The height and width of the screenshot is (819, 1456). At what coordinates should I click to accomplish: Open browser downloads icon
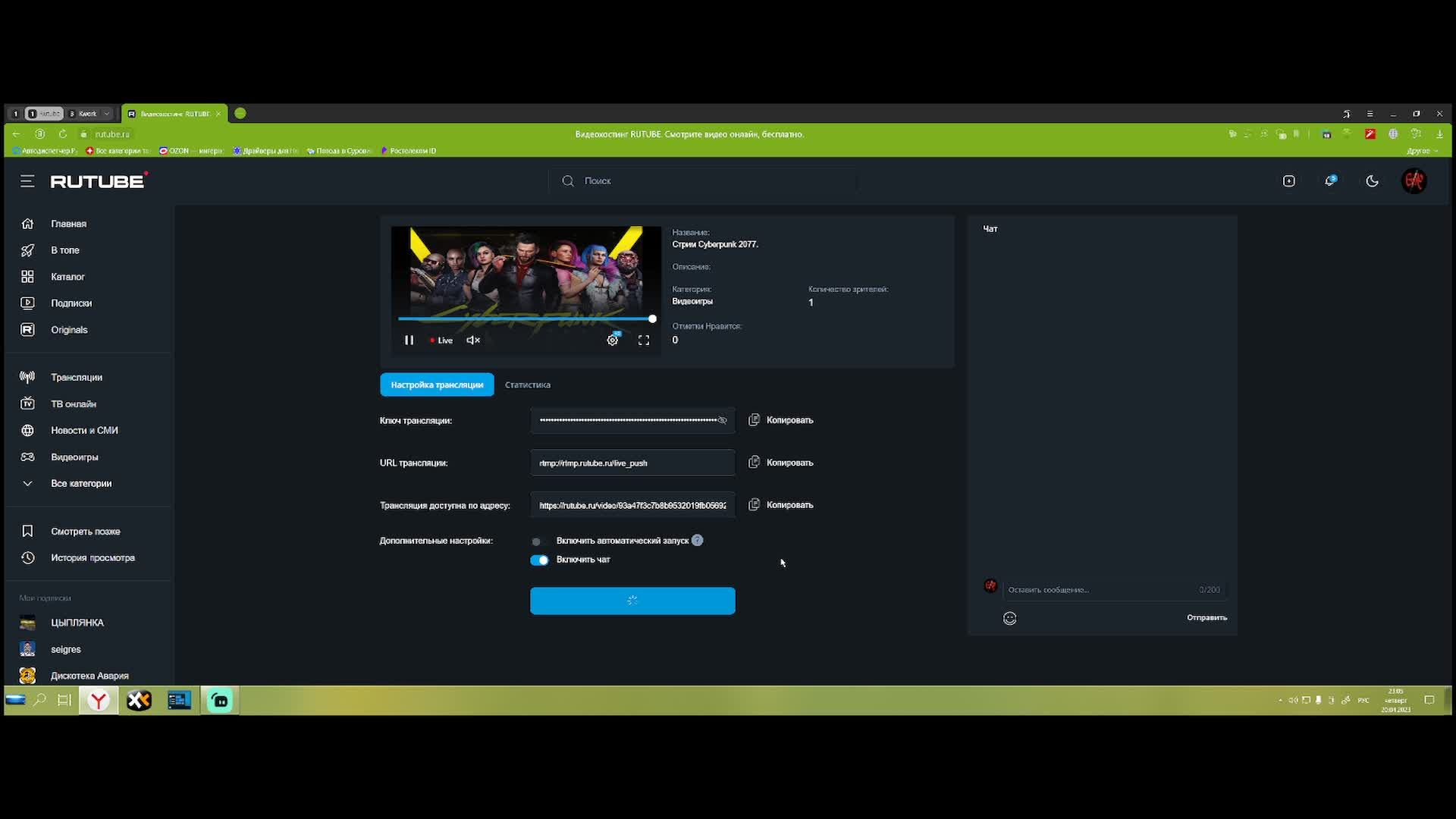point(1440,134)
